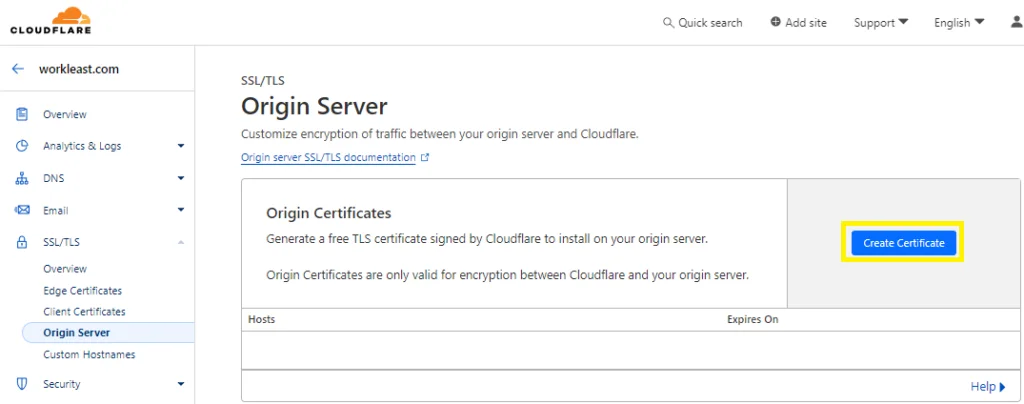Go to Edge Certificates

pyautogui.click(x=82, y=290)
